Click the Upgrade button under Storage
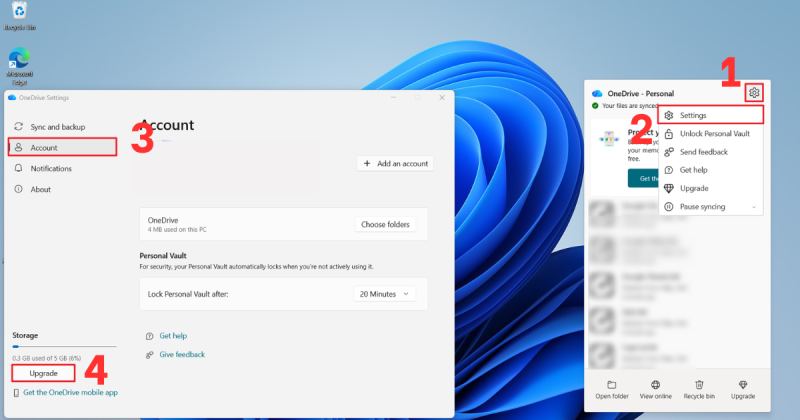 [x=43, y=373]
